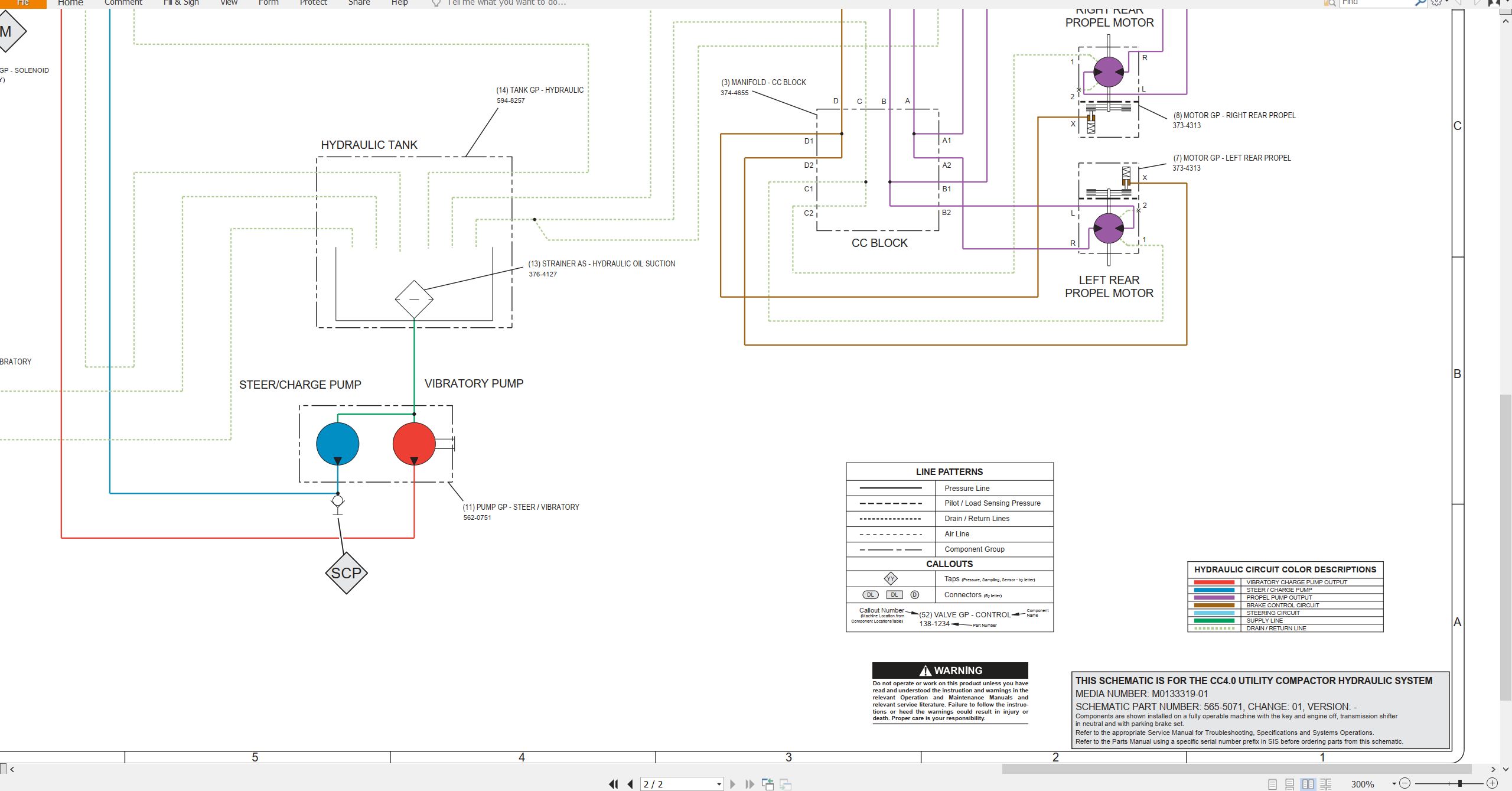This screenshot has height=791, width=1512.
Task: Go to the next page
Action: [733, 784]
